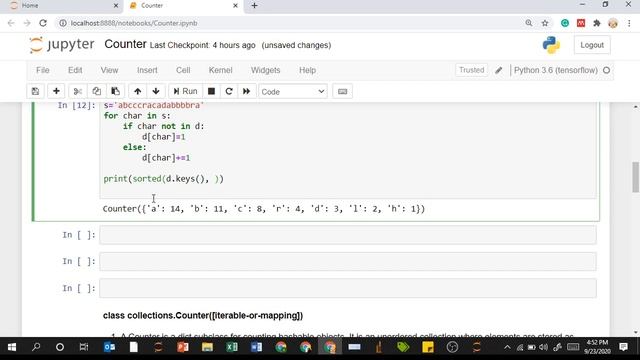Click the Jupyter logo

[x=62, y=44]
